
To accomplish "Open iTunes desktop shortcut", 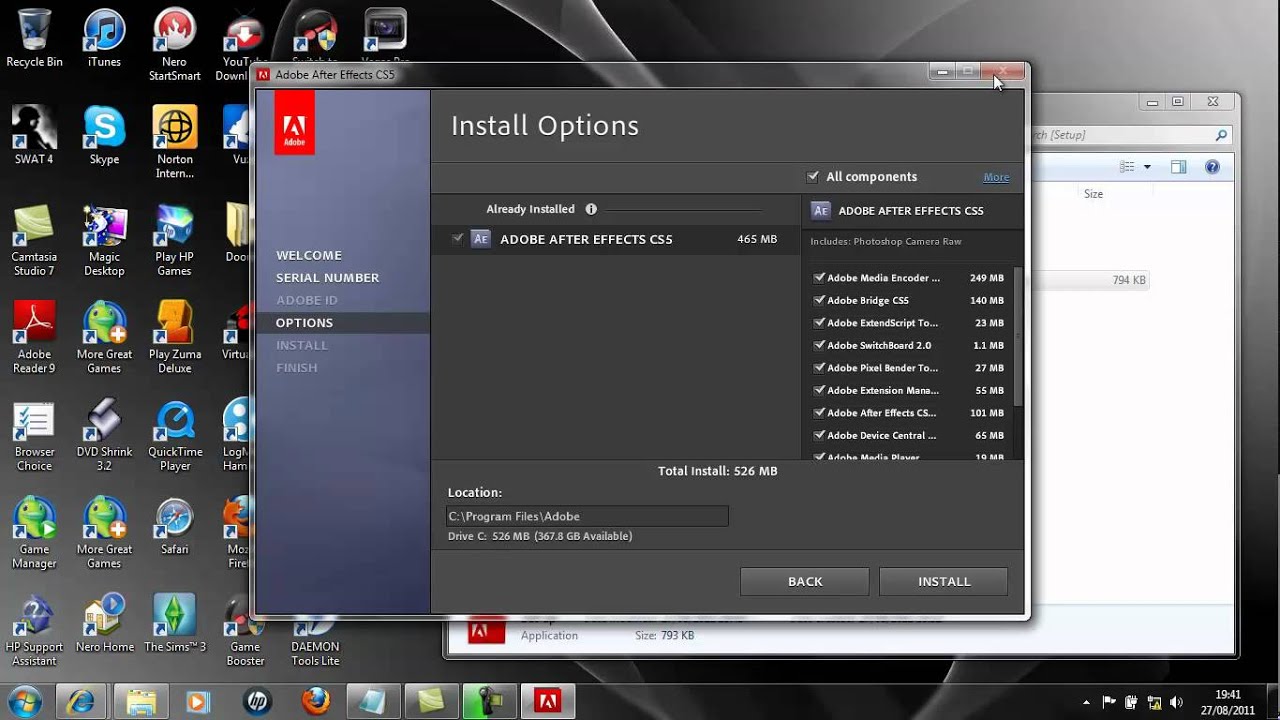I will (104, 38).
